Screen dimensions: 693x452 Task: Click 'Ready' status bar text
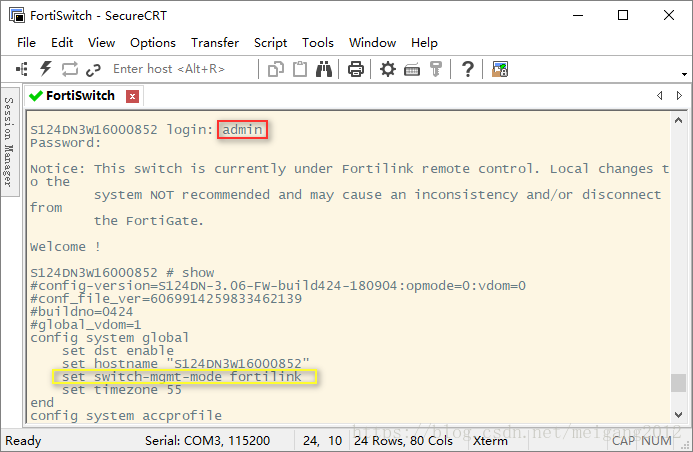point(23,441)
